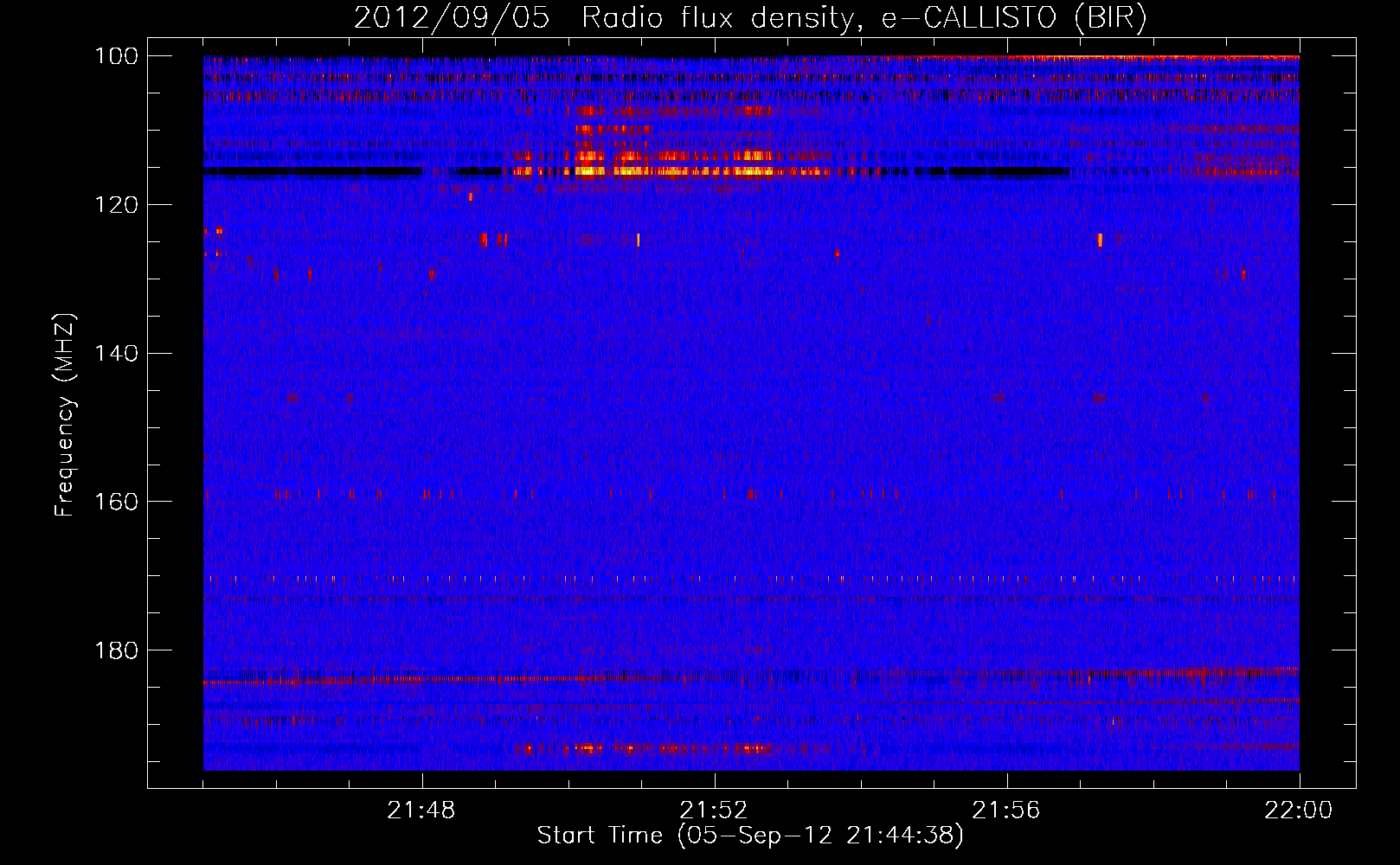Click the 180 frequency tick label

tap(116, 650)
